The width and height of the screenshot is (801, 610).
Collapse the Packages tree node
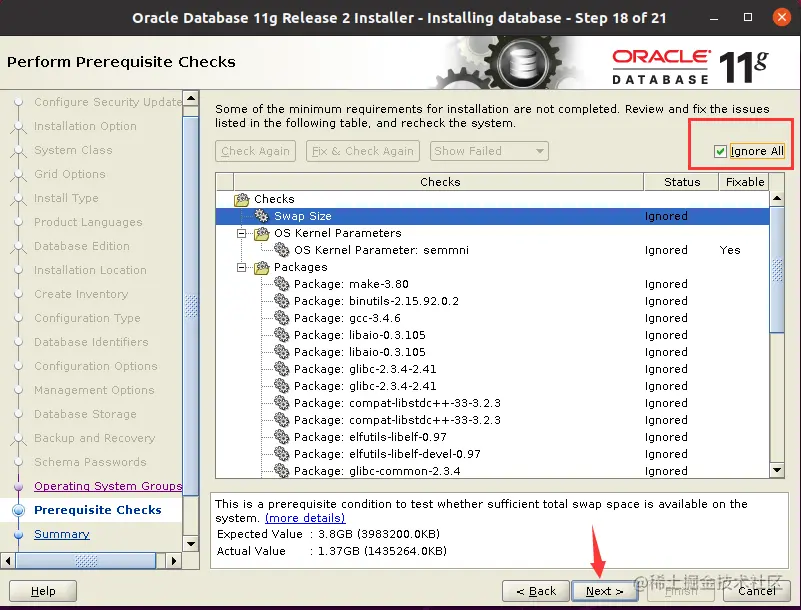coord(242,267)
